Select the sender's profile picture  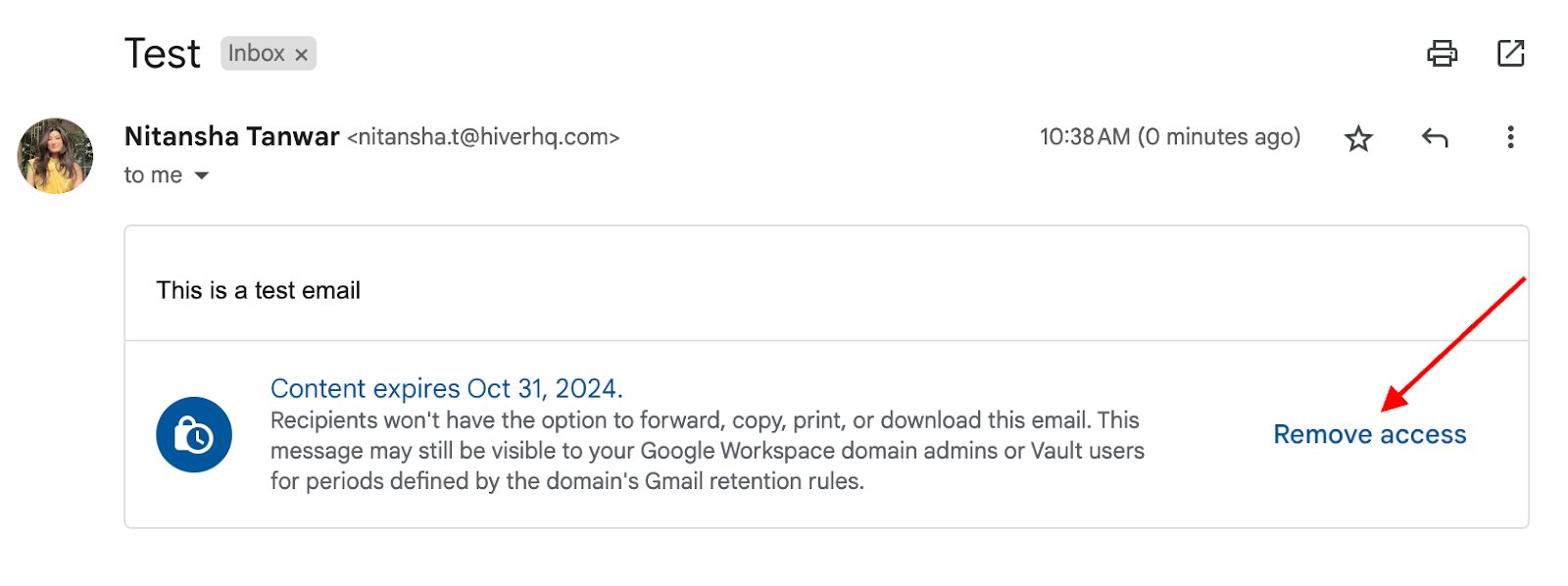click(x=55, y=155)
